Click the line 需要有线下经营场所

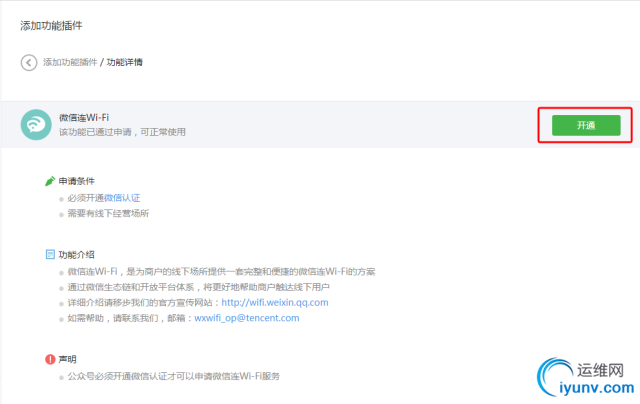(108, 213)
